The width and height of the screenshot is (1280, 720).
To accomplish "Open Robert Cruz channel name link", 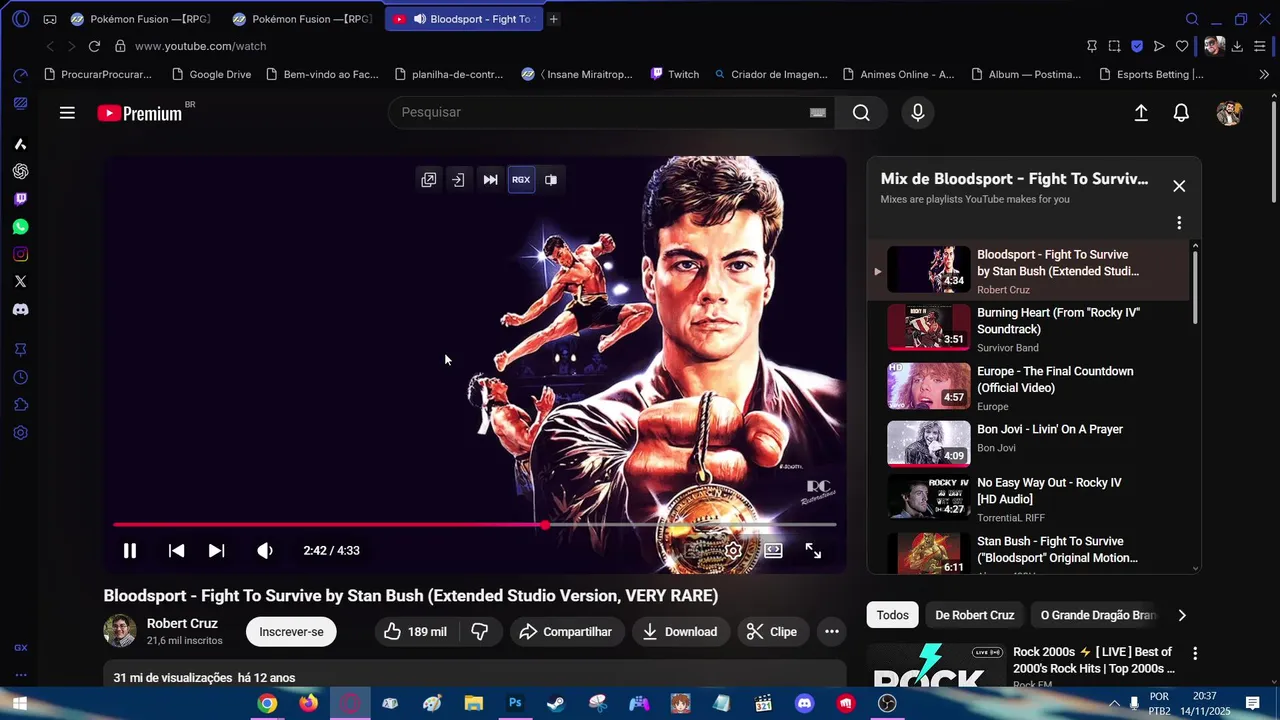I will 182,623.
